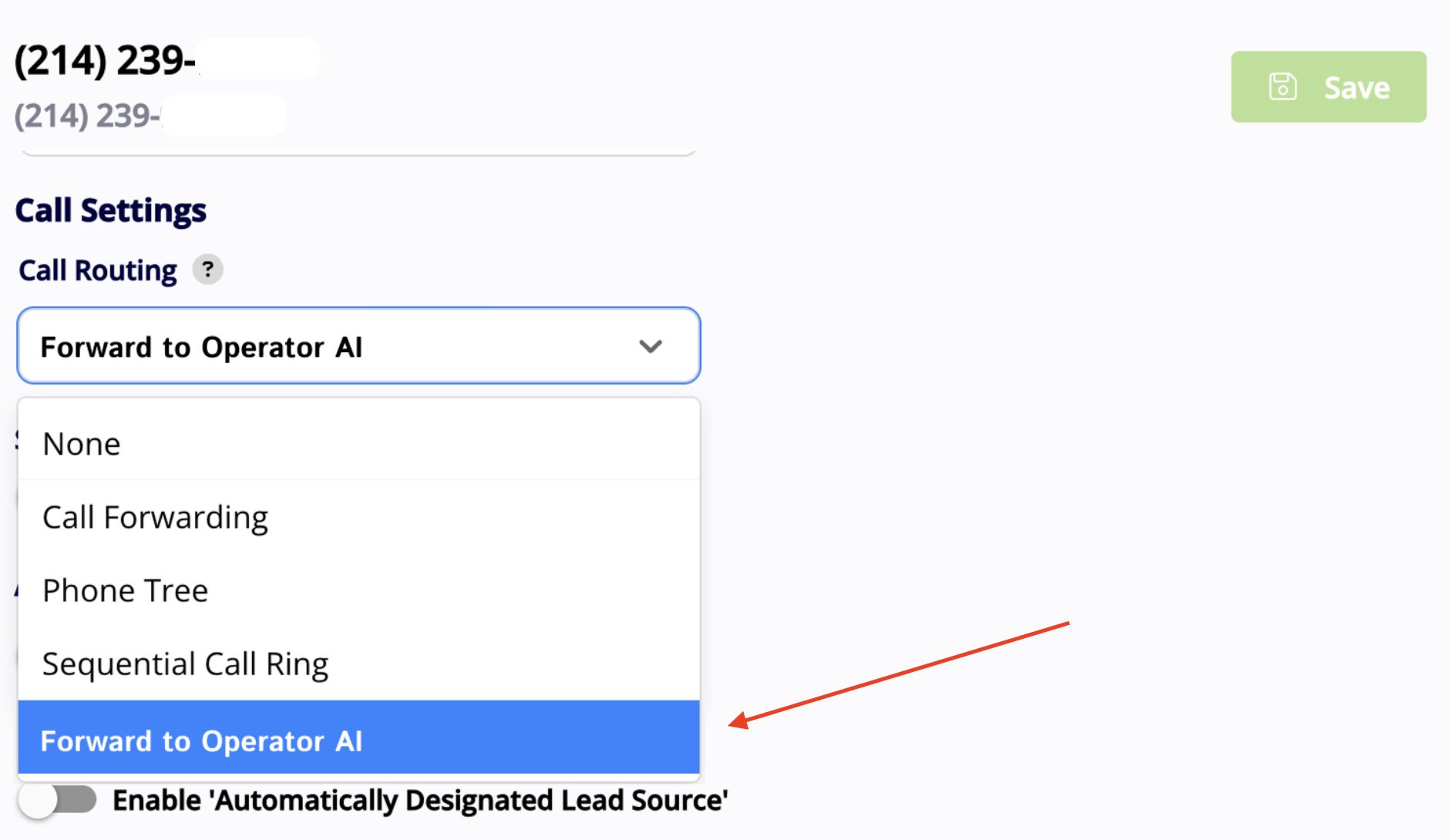Click the white redaction box on gray number

224,116
